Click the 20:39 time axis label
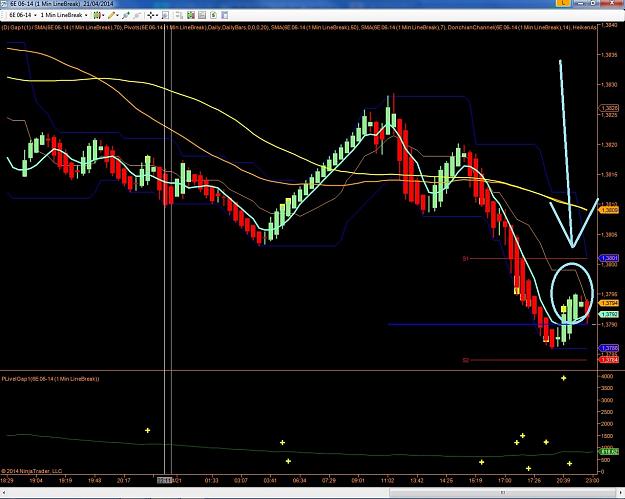This screenshot has height=499, width=625. tap(563, 481)
